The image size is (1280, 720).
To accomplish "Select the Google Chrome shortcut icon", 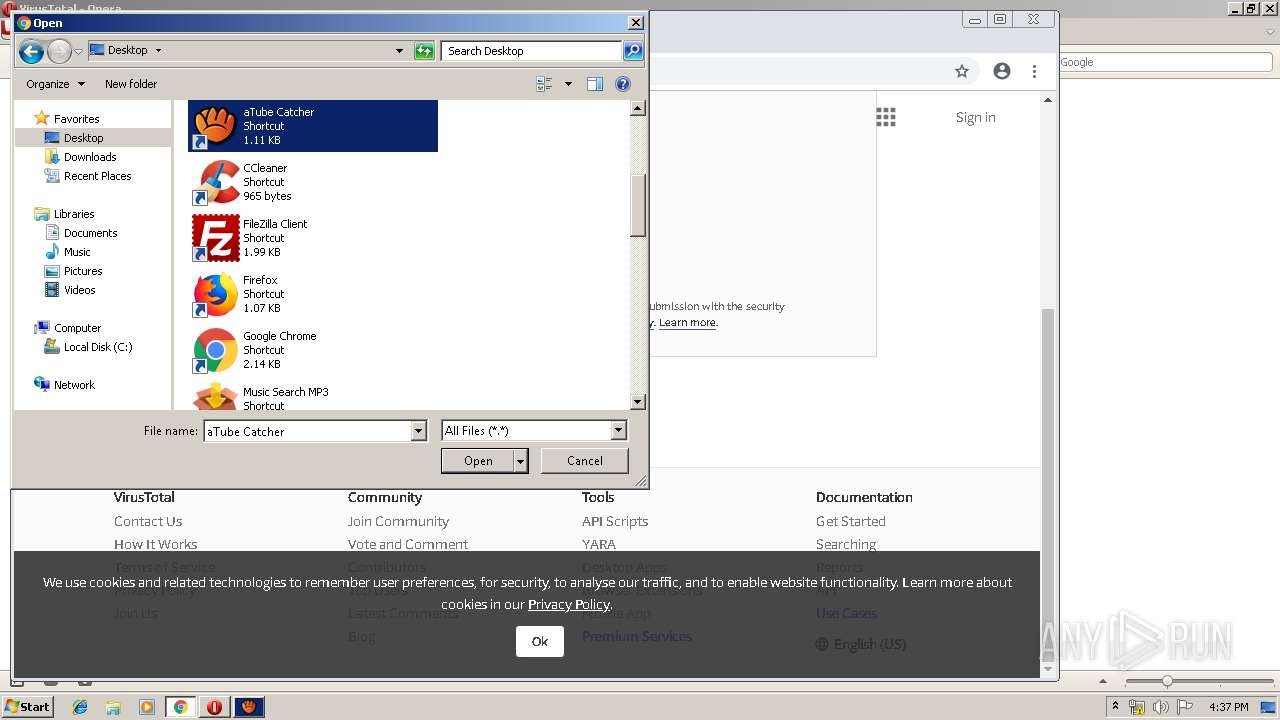I will [x=215, y=350].
